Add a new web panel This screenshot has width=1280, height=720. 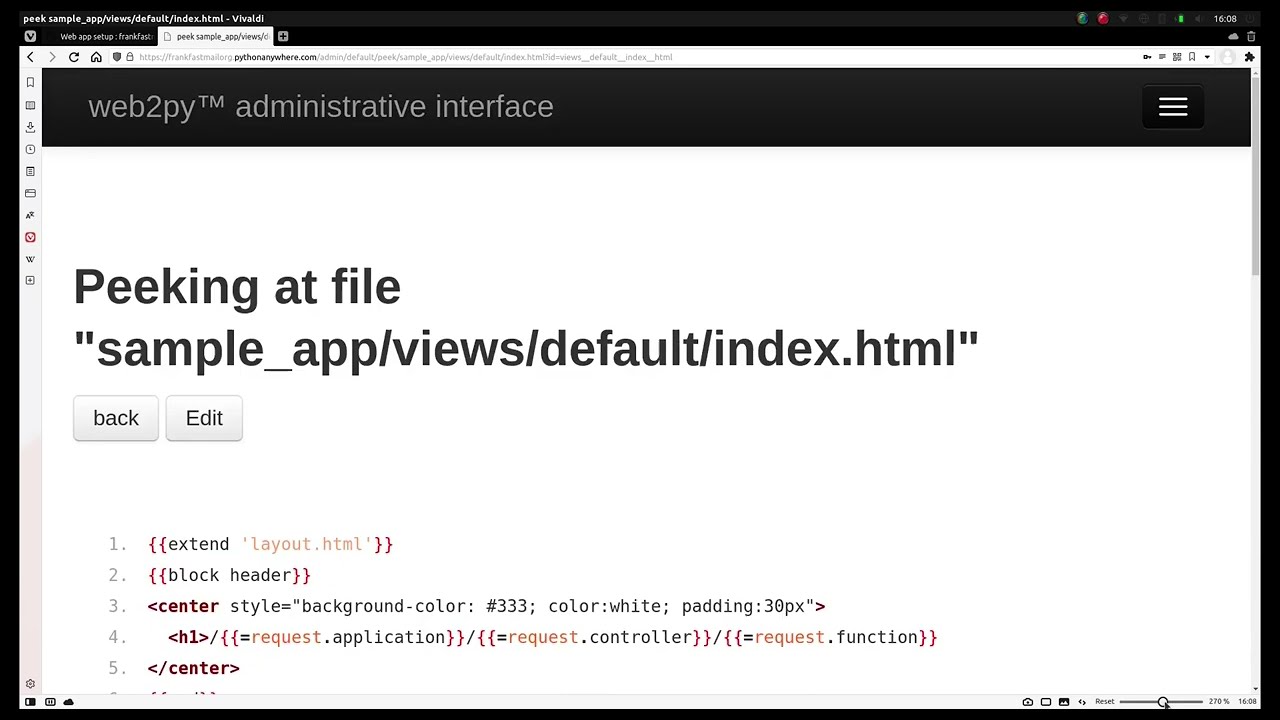pyautogui.click(x=30, y=281)
